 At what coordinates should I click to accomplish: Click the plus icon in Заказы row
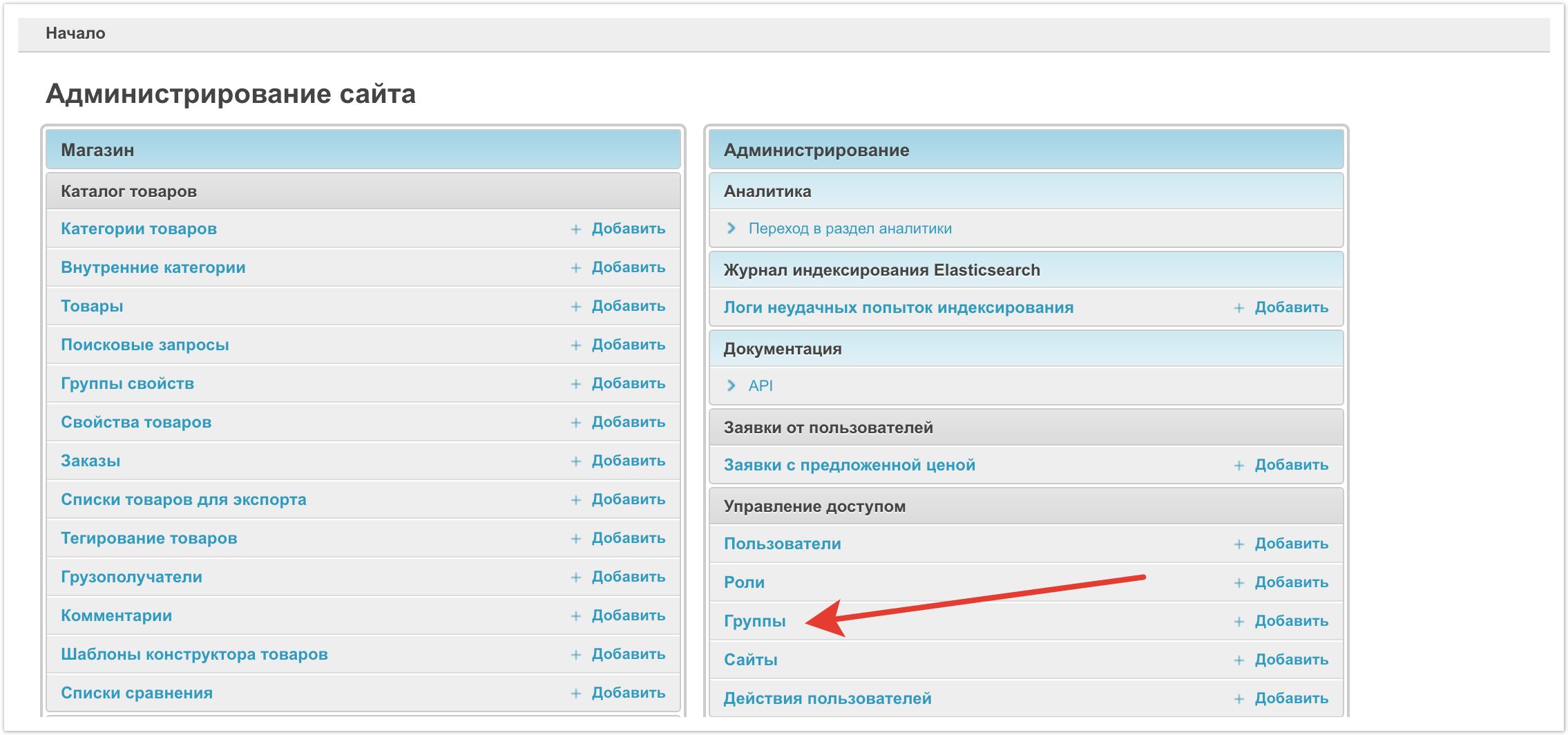pyautogui.click(x=575, y=461)
